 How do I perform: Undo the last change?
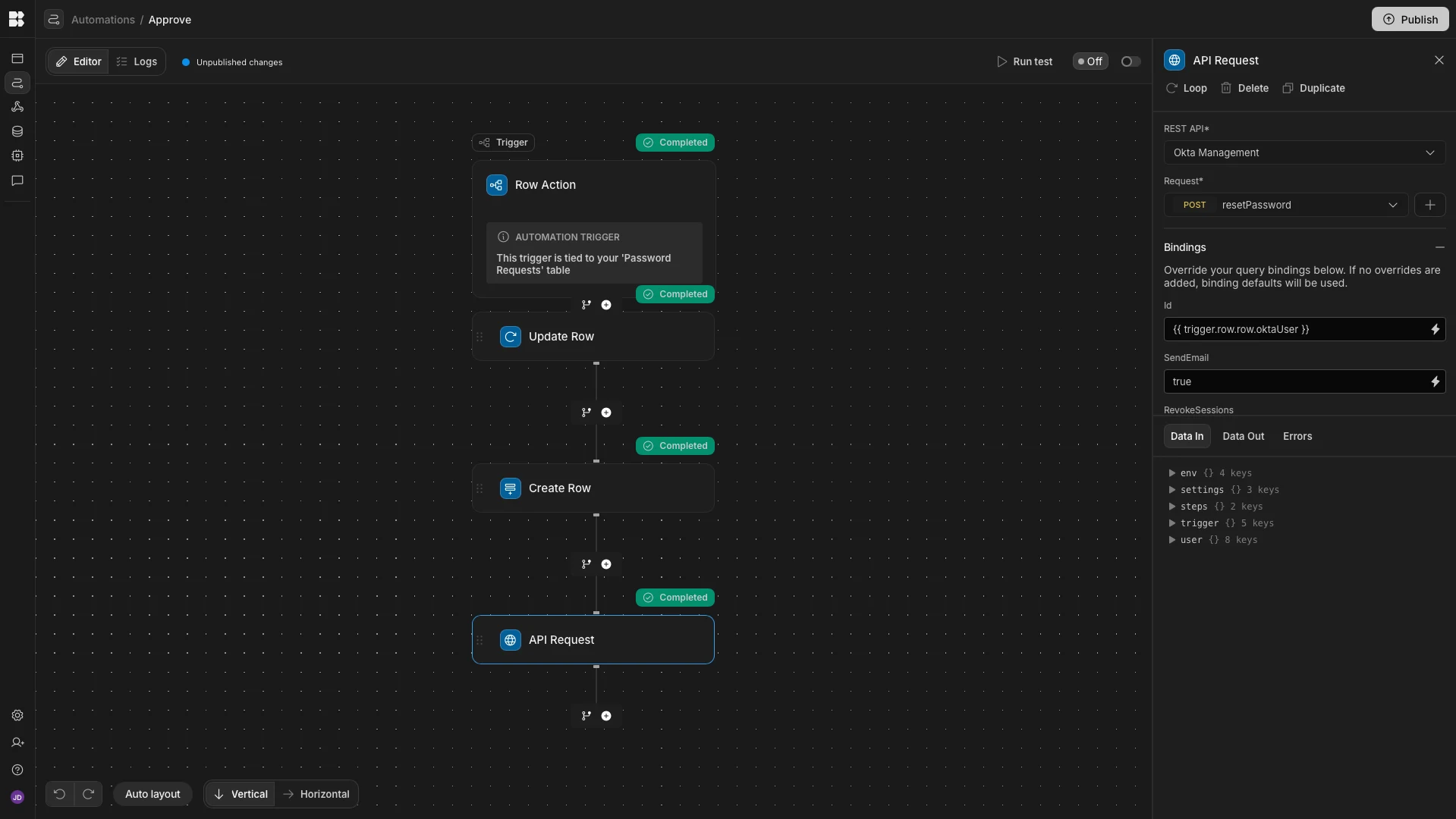click(x=59, y=794)
